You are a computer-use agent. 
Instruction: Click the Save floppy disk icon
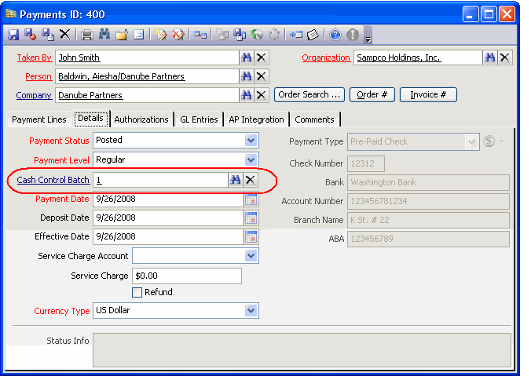point(13,34)
